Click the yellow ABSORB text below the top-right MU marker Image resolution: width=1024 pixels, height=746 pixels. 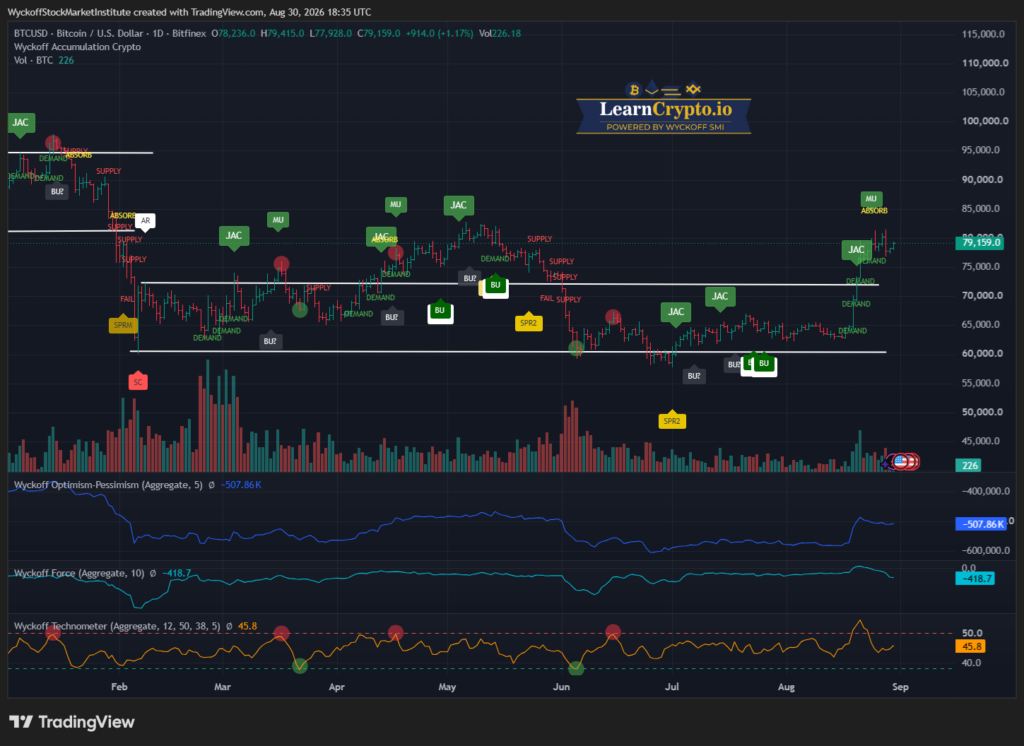[874, 211]
